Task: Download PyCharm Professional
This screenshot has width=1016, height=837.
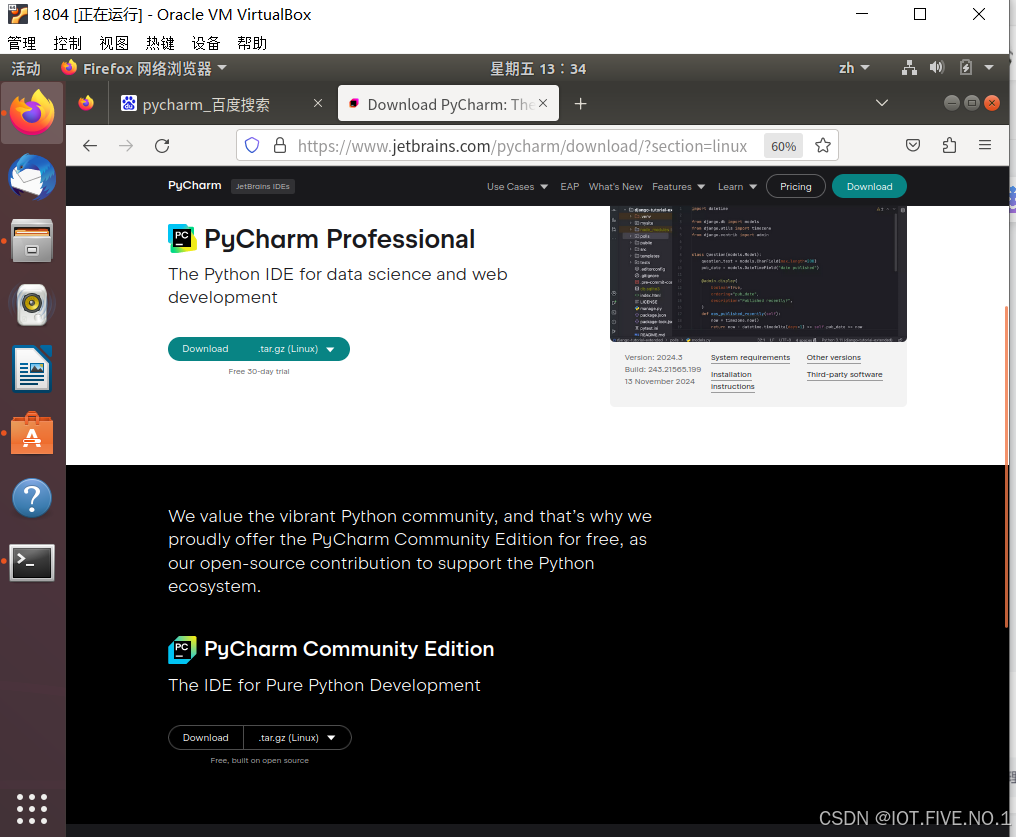Action: tap(205, 349)
